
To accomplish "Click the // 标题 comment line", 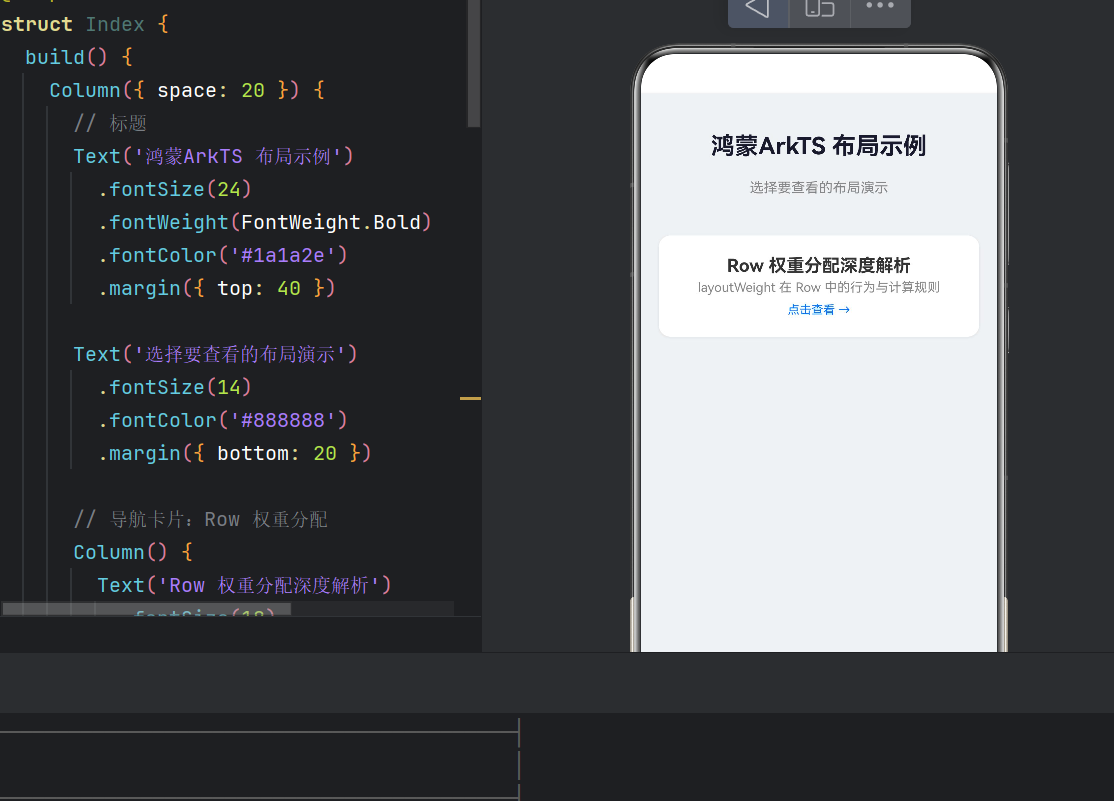I will pos(110,123).
